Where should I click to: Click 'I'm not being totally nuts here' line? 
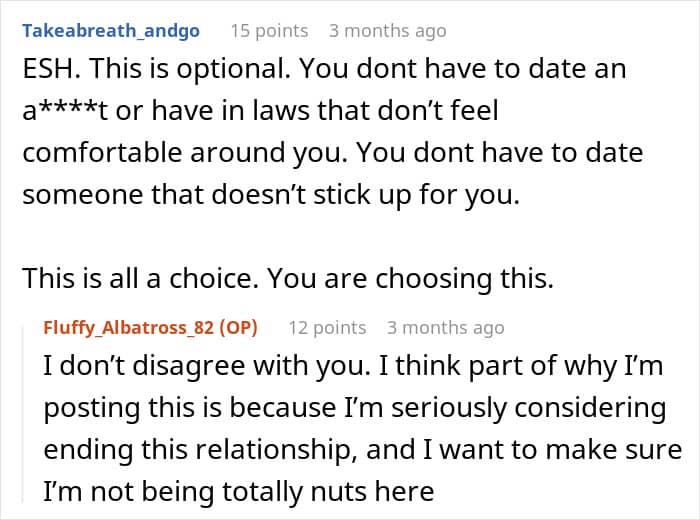click(238, 491)
